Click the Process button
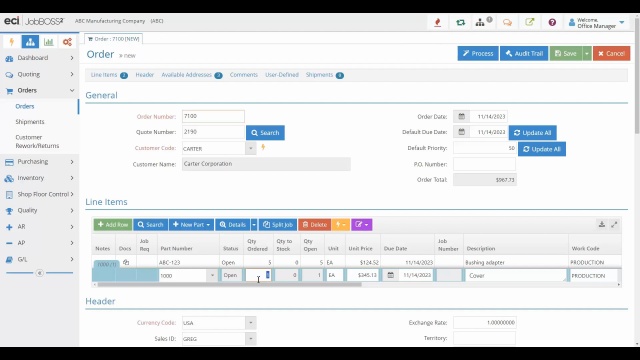Viewport: 640px width, 360px height. (x=478, y=53)
